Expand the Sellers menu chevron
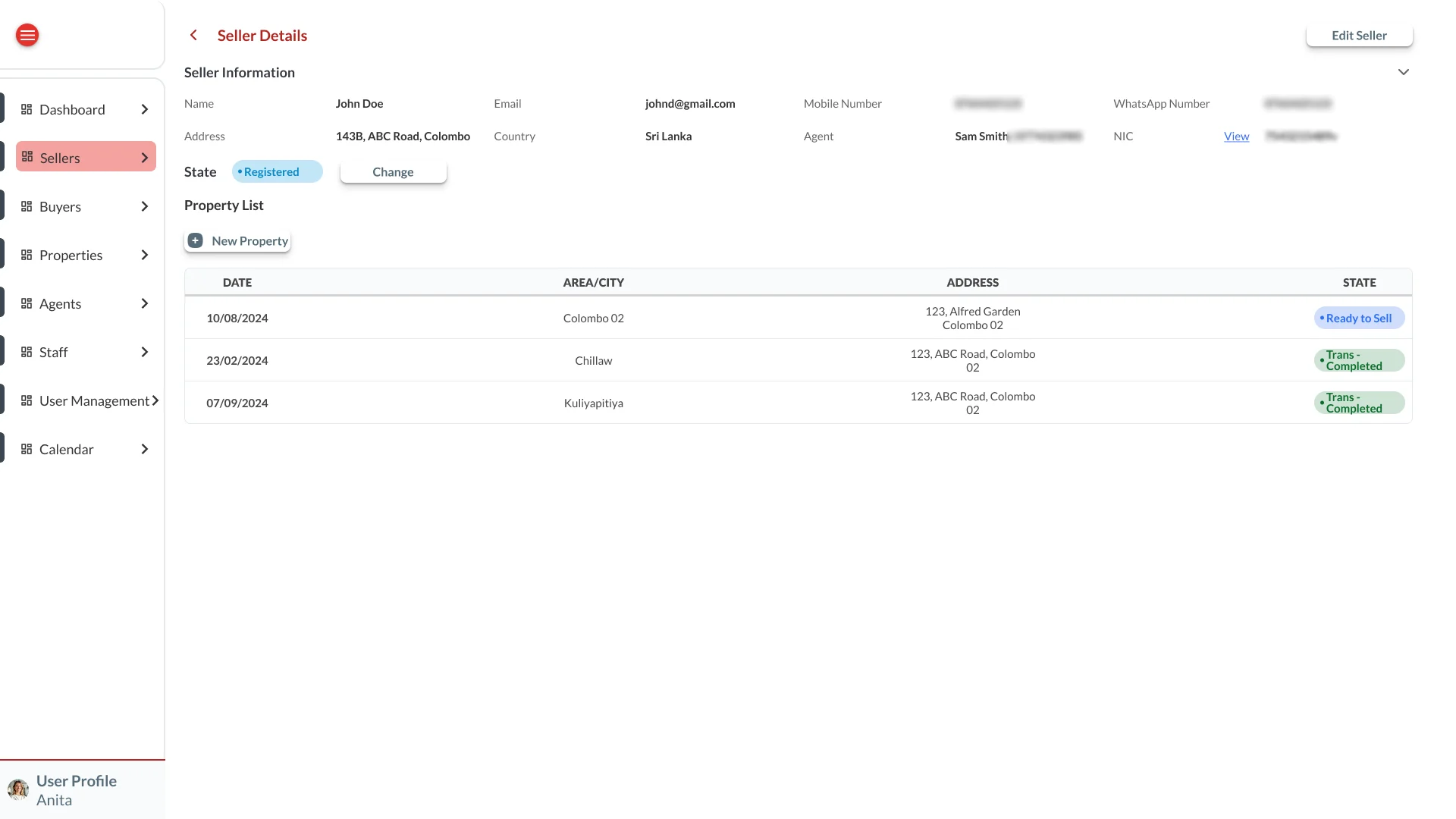The width and height of the screenshot is (1456, 819). [x=144, y=158]
